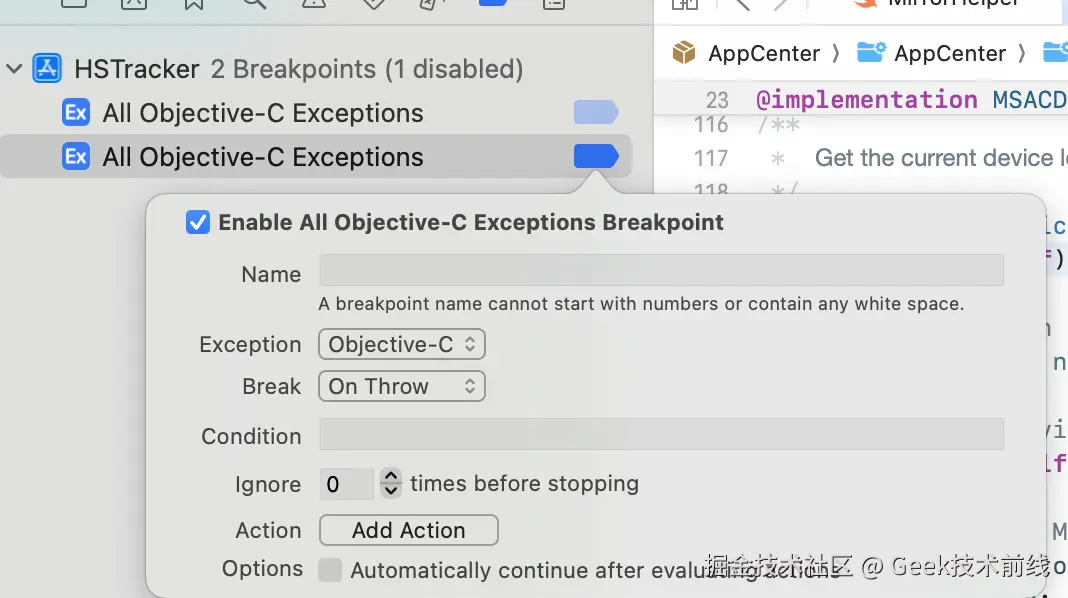Open the Report navigator icon
1068x598 pixels.
554,3
